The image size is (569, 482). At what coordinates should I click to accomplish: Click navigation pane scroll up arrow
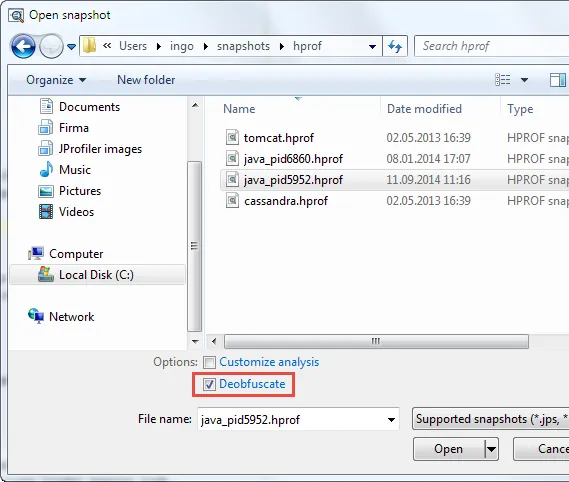click(x=195, y=106)
